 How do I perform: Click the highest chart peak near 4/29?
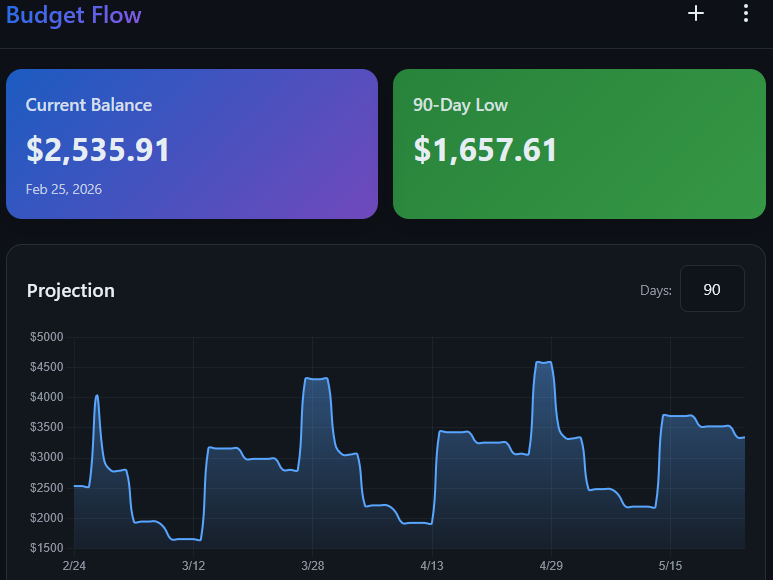pos(544,362)
